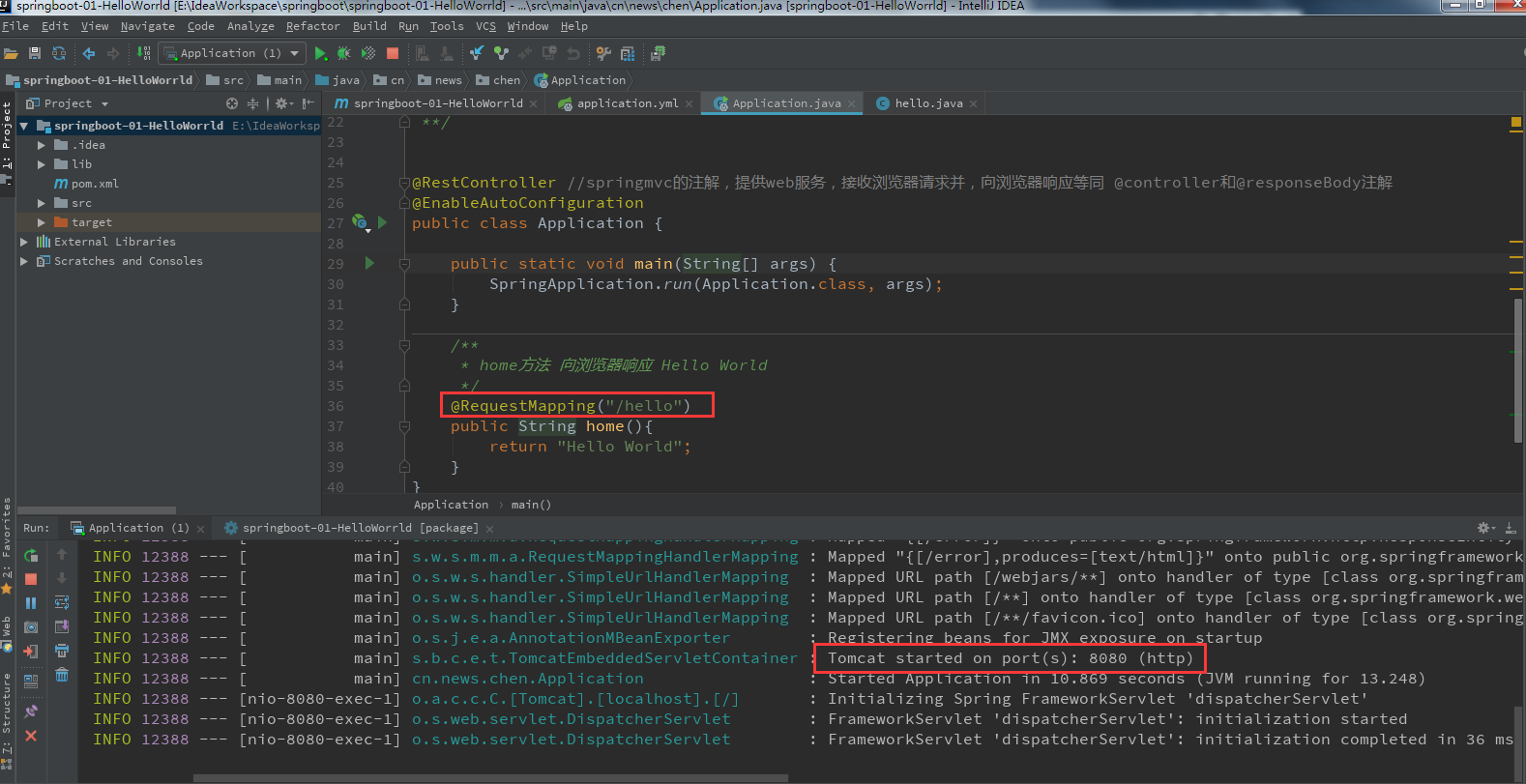The width and height of the screenshot is (1526, 784).
Task: Click the yellow inspection indicator atop editor
Action: 1515,123
